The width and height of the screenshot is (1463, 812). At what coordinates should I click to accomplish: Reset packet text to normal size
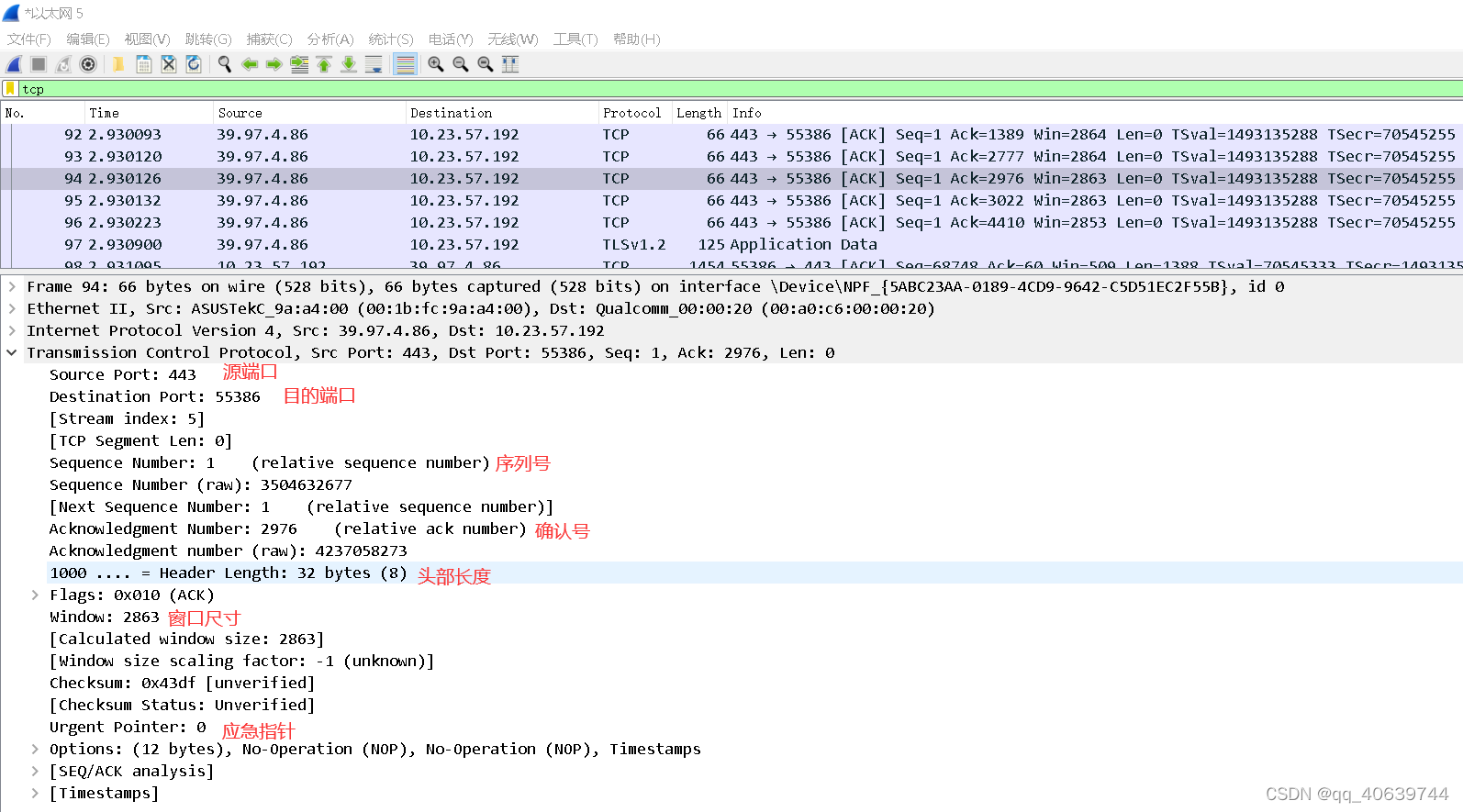click(486, 64)
